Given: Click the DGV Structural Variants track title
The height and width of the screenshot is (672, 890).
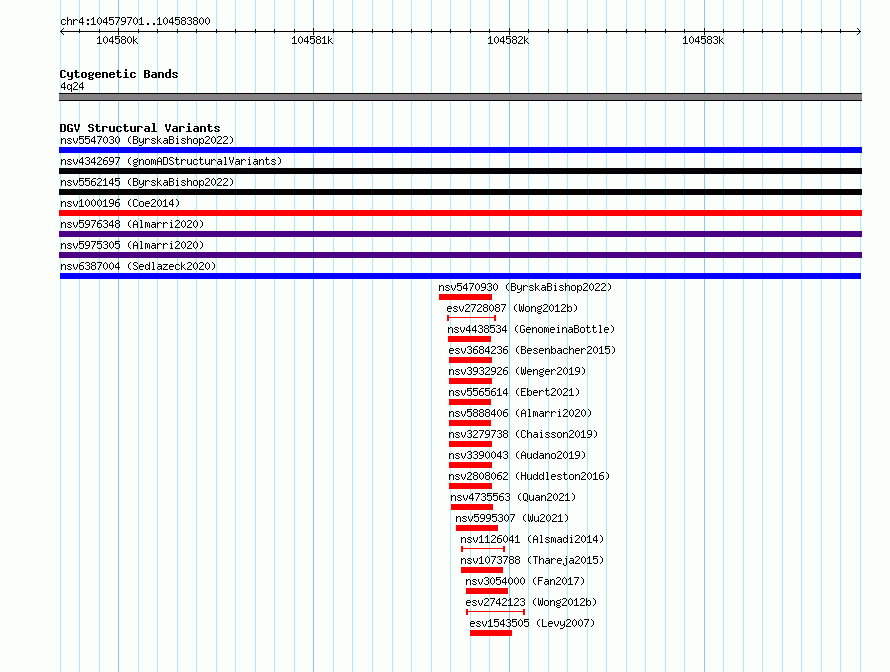Looking at the screenshot, I should coord(140,128).
